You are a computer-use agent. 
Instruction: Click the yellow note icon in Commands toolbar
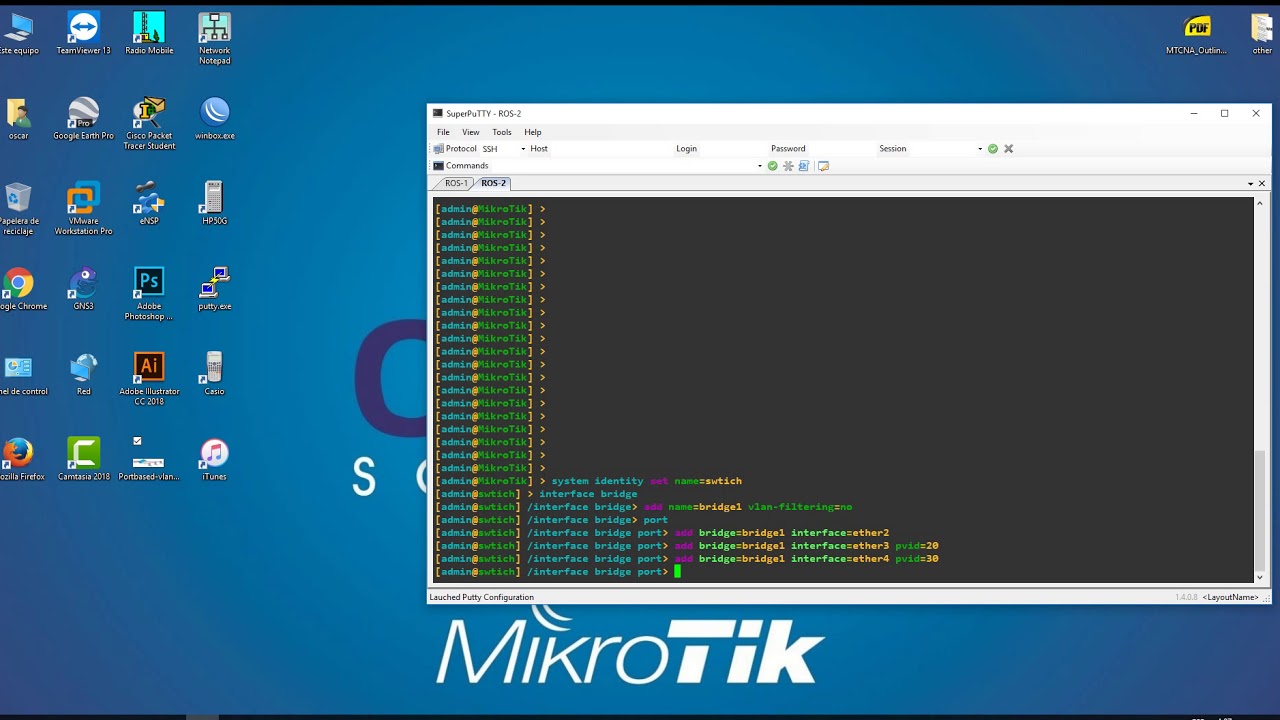coord(824,166)
